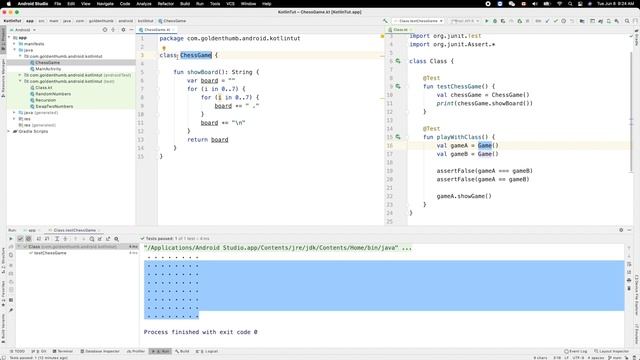640x360 pixels.
Task: Click run gutter icon beside testChessGame
Action: point(398,87)
